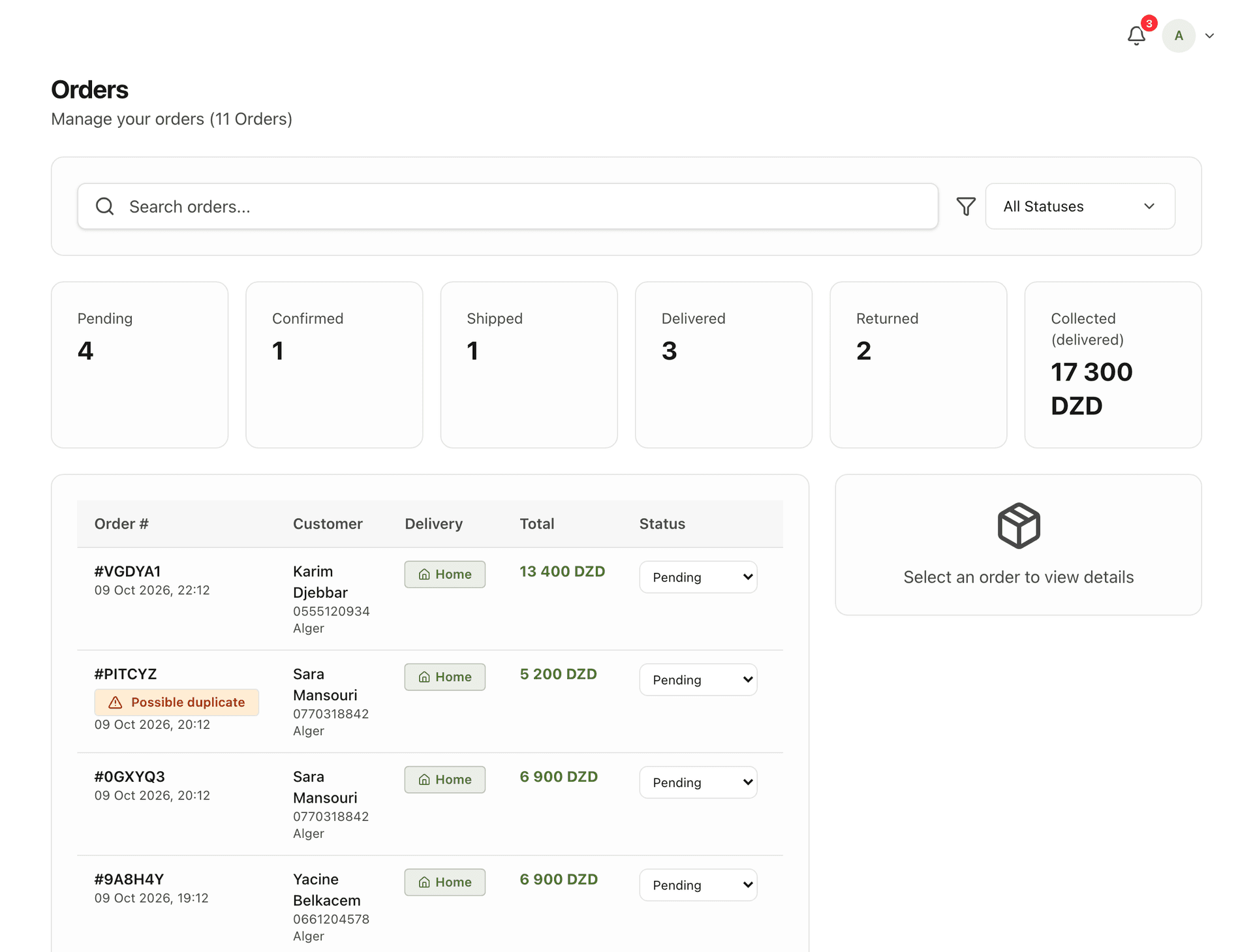The image size is (1253, 952).
Task: Select the Pending stat card
Action: pyautogui.click(x=140, y=365)
